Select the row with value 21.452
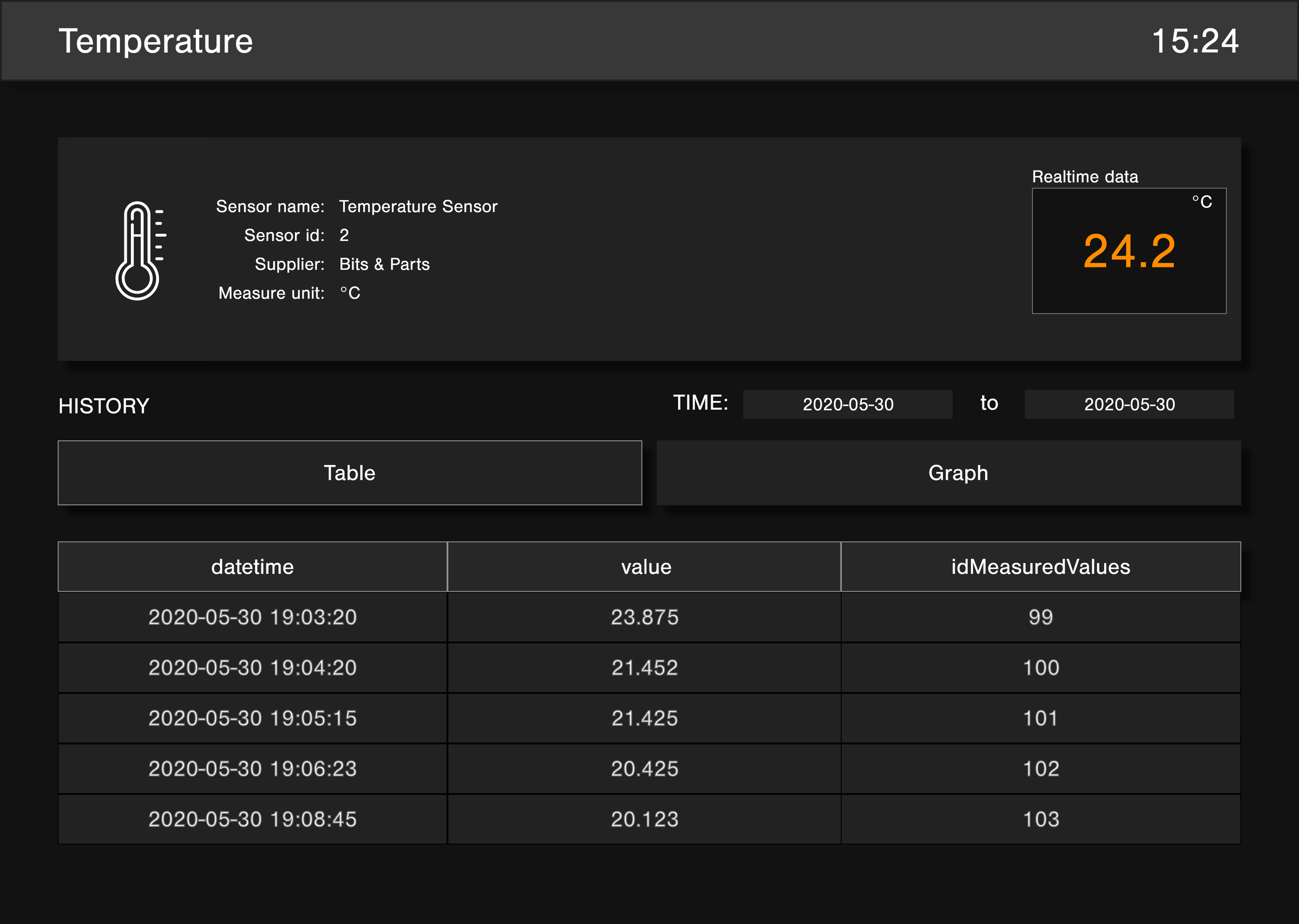This screenshot has height=924, width=1299. coord(645,667)
